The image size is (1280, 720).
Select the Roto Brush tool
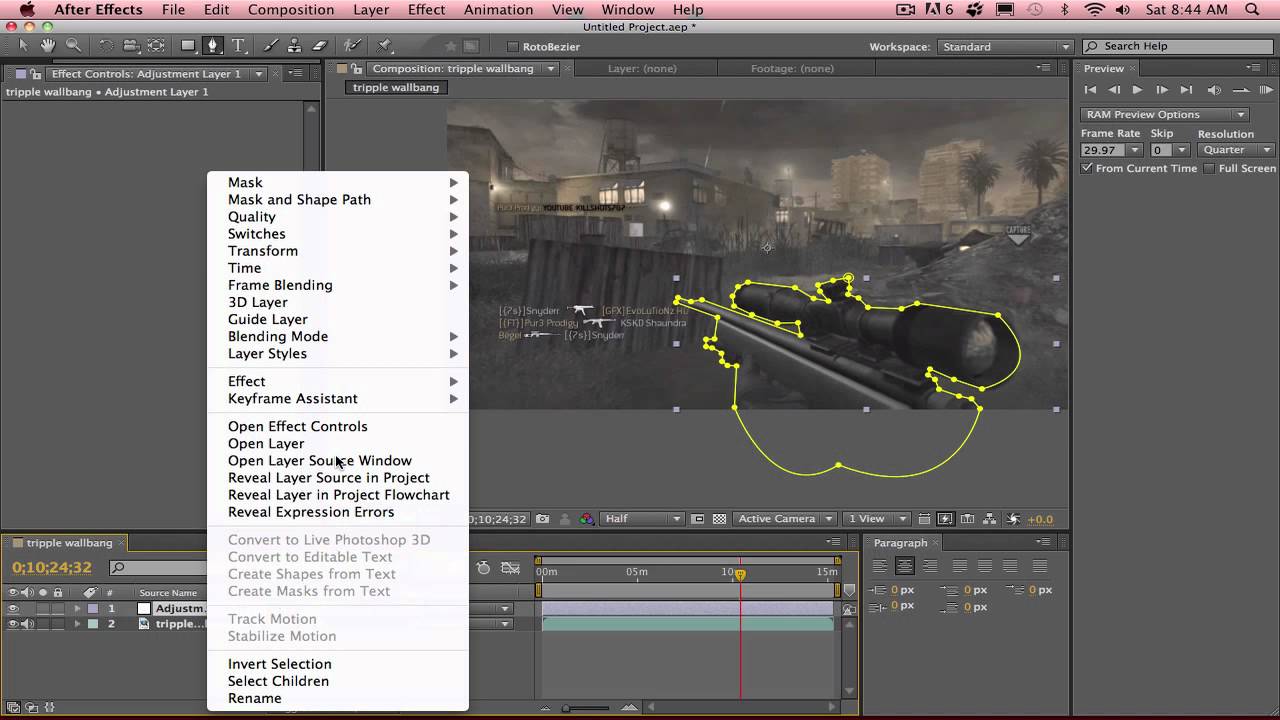pyautogui.click(x=352, y=46)
